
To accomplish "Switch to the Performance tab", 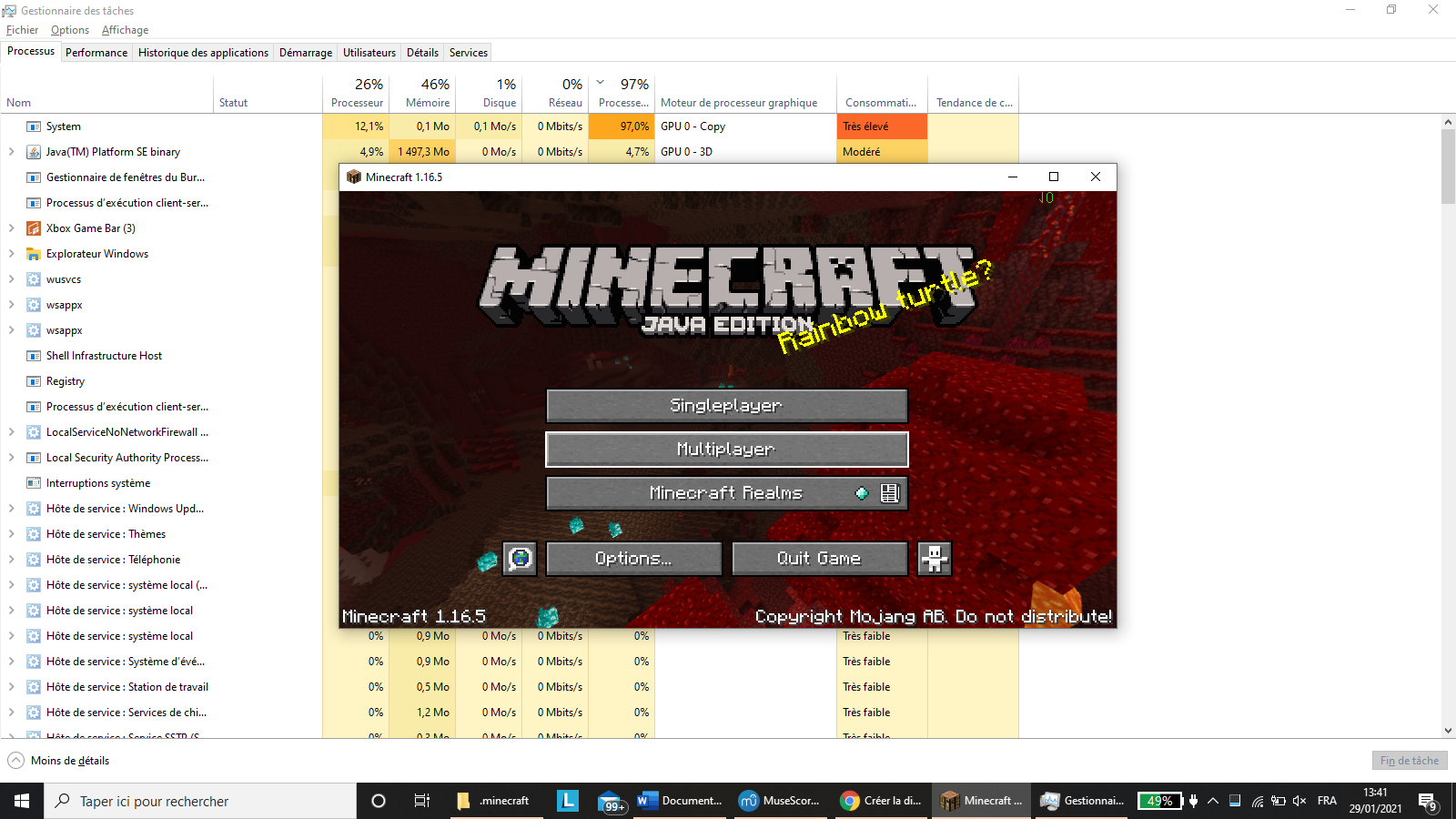I will coord(96,53).
